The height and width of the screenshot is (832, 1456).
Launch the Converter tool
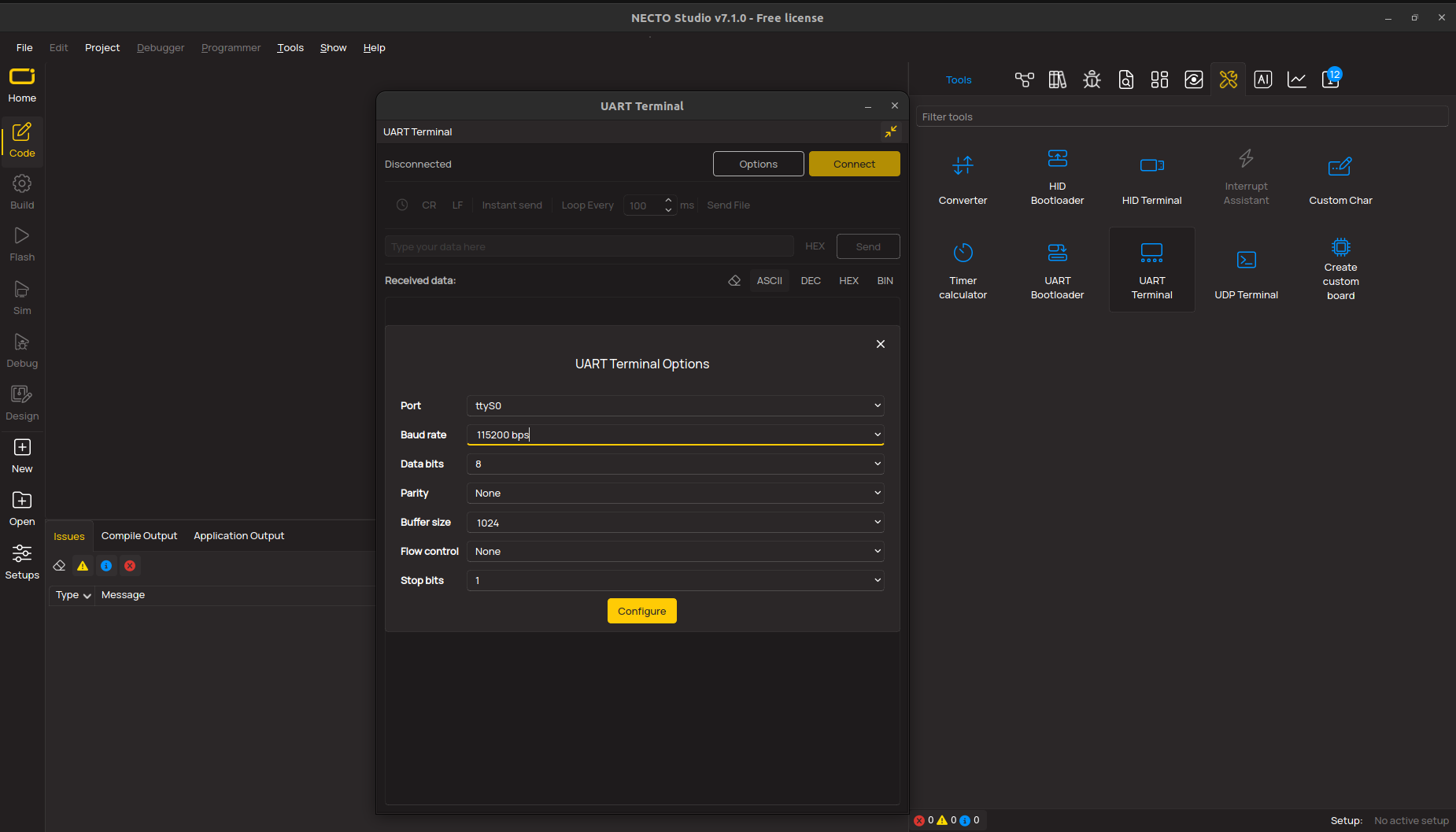[x=963, y=179]
